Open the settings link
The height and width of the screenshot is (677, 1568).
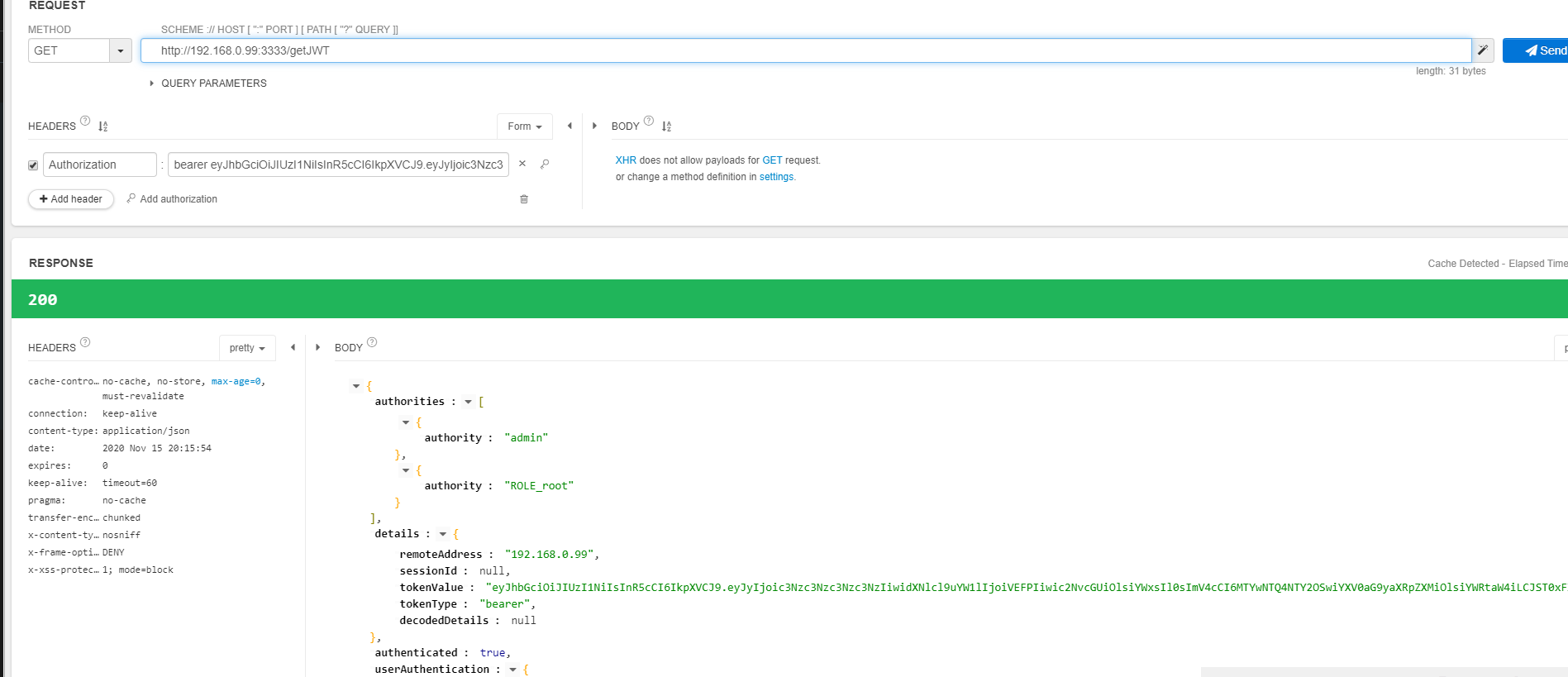tap(776, 177)
